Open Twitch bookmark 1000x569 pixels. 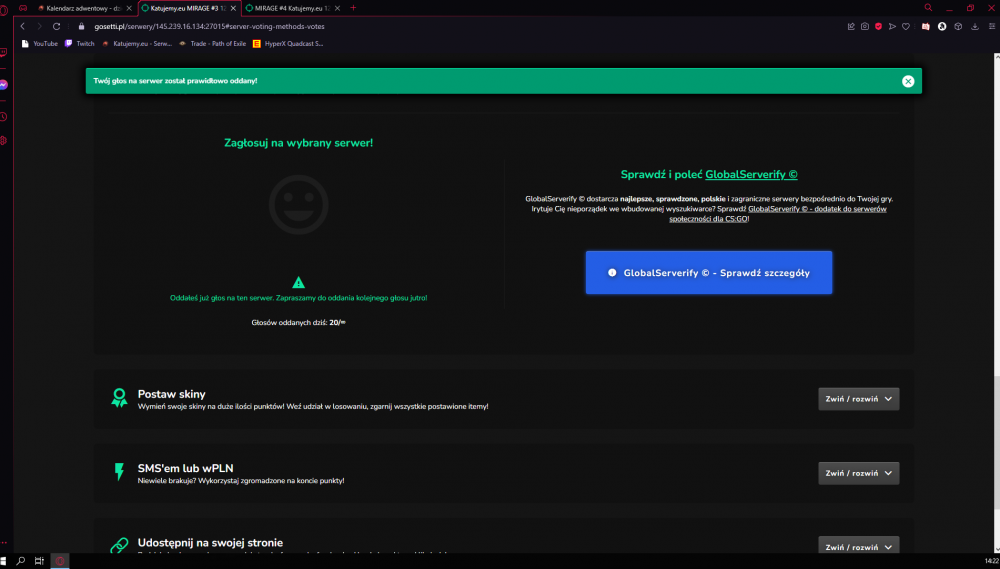[80, 43]
